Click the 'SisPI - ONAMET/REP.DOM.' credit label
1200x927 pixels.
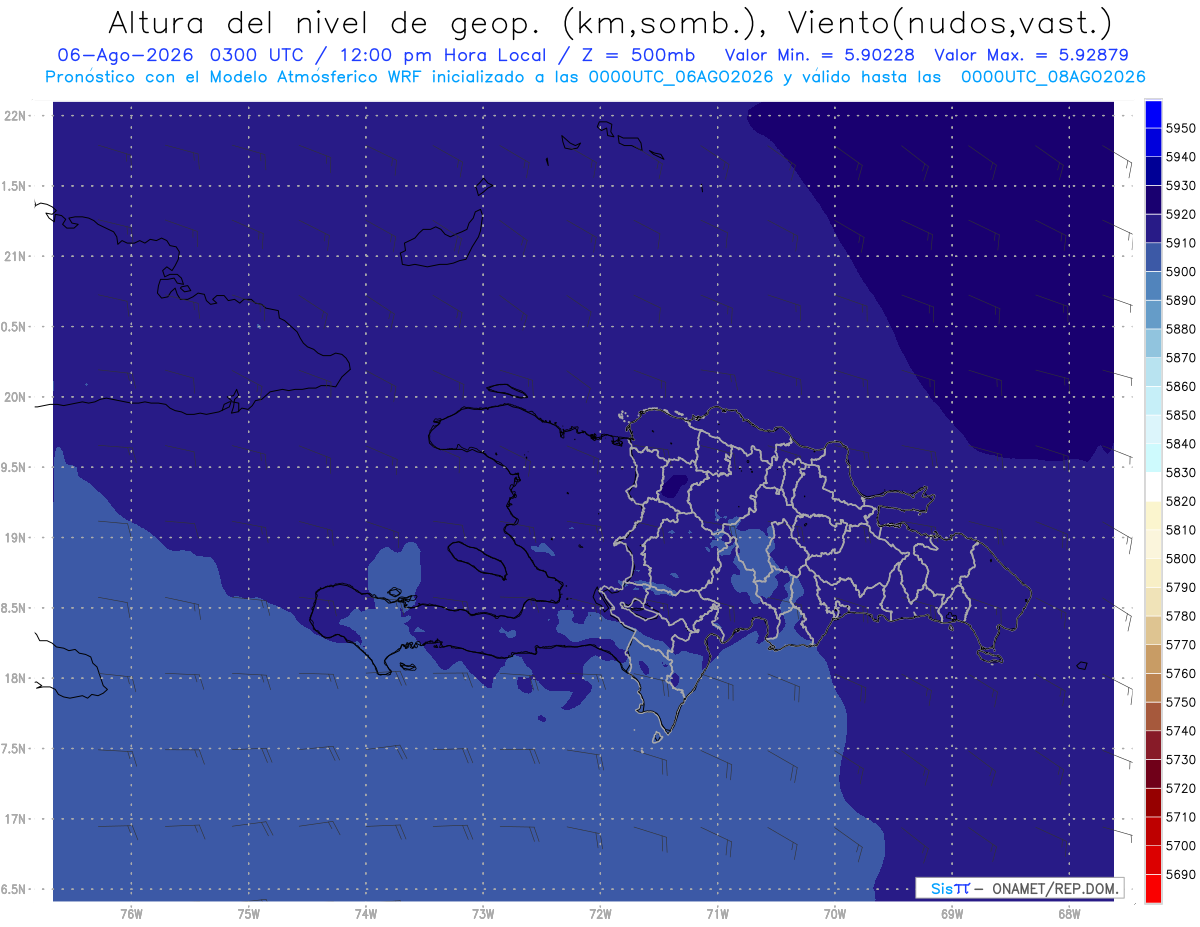1020,888
